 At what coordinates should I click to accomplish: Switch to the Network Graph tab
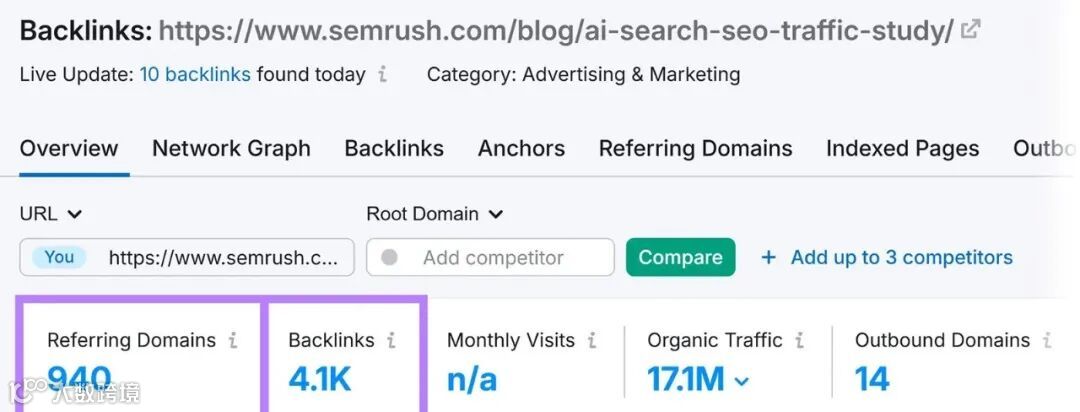(231, 149)
